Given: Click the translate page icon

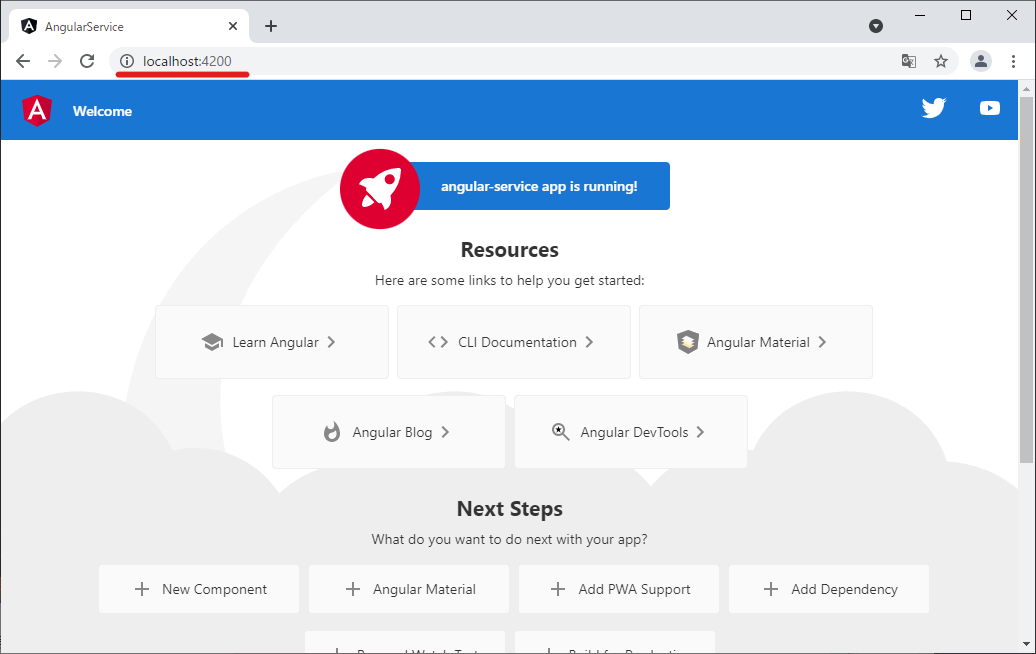Looking at the screenshot, I should 908,61.
